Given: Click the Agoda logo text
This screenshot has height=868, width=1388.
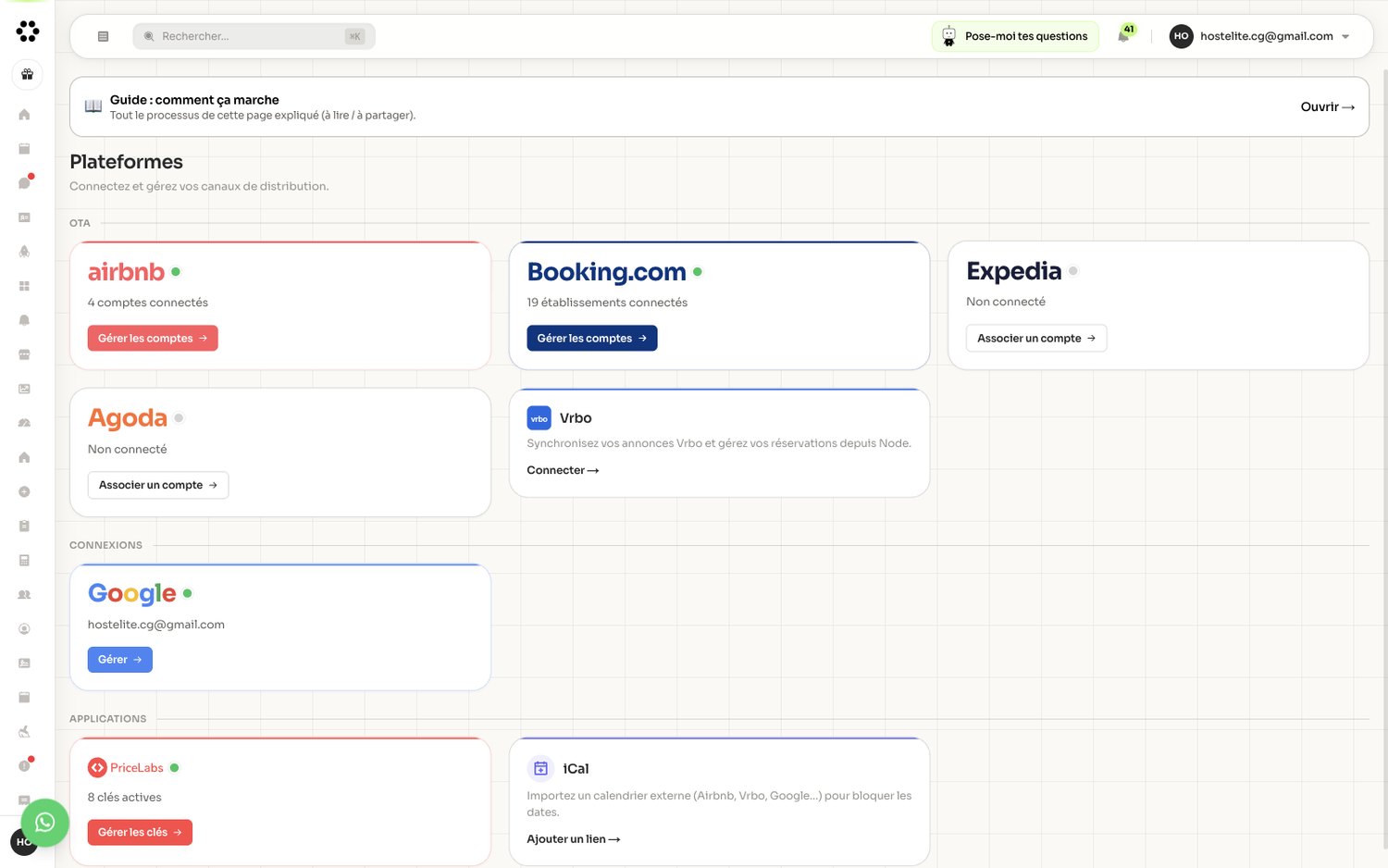Looking at the screenshot, I should [x=128, y=418].
